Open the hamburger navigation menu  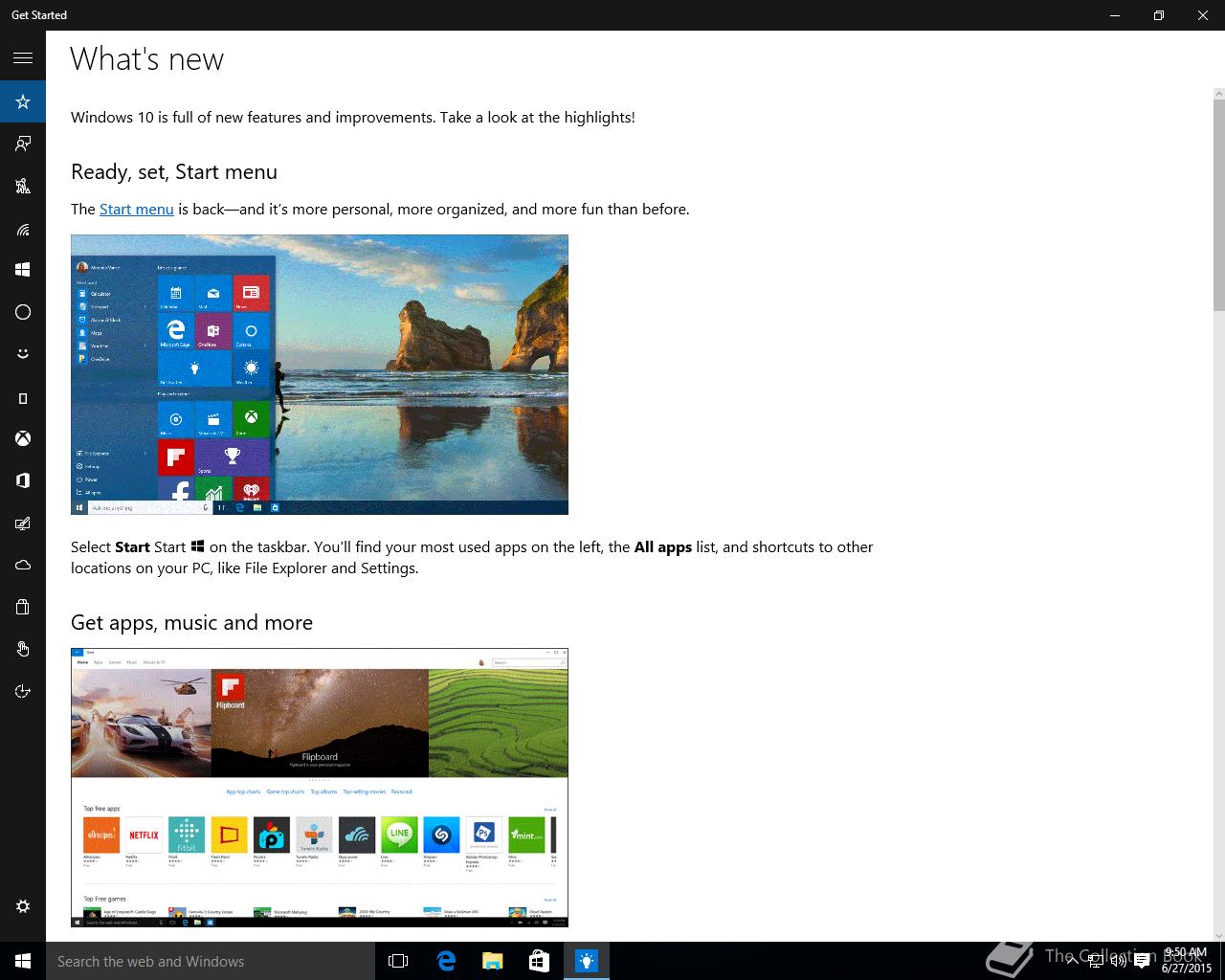coord(23,58)
